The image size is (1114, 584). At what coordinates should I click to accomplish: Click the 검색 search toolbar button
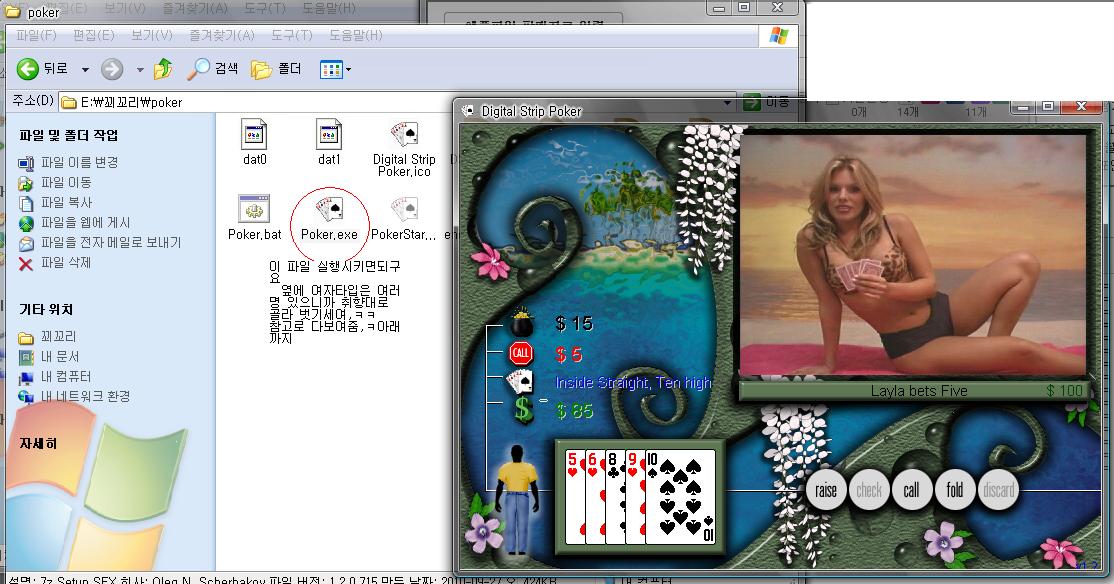pyautogui.click(x=215, y=69)
